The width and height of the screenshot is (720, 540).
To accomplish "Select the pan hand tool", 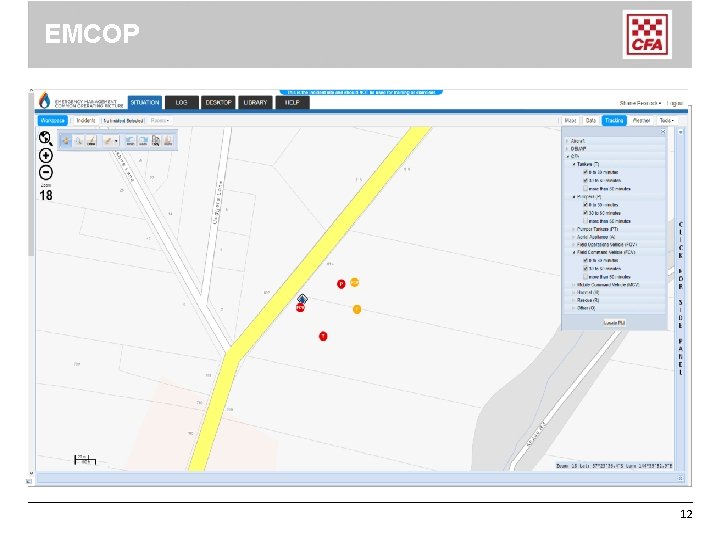I will (66, 141).
